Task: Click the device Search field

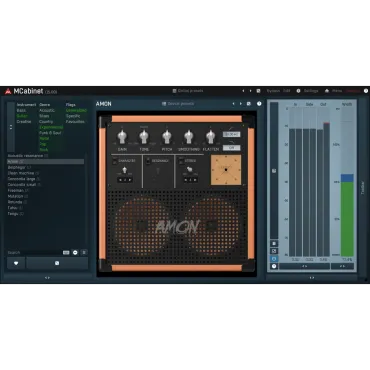Action: tap(34, 253)
